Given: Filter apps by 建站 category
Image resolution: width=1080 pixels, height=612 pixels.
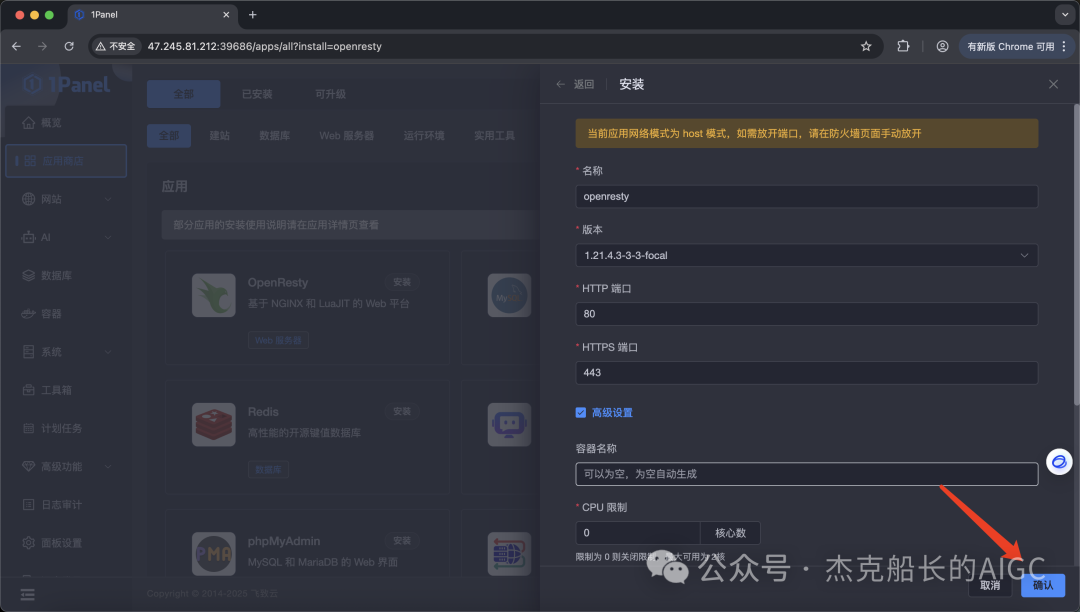Looking at the screenshot, I should [x=220, y=136].
